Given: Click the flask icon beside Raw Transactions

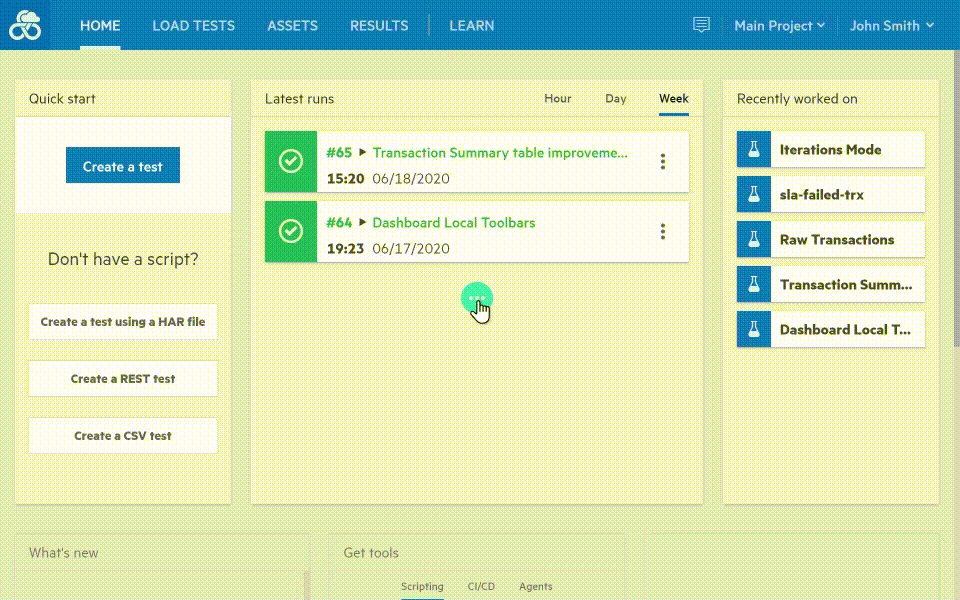Looking at the screenshot, I should pos(755,239).
